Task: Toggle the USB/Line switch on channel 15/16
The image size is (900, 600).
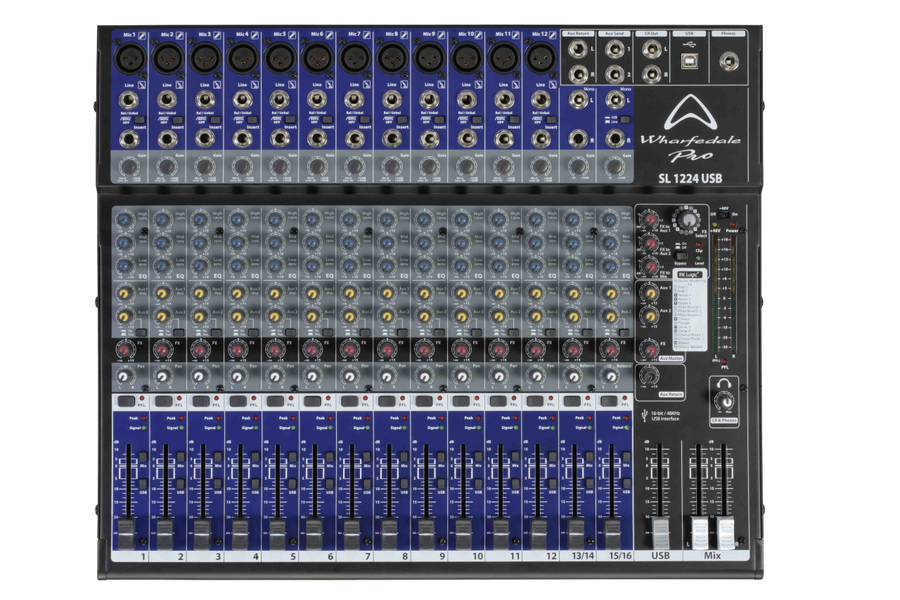Action: (625, 119)
